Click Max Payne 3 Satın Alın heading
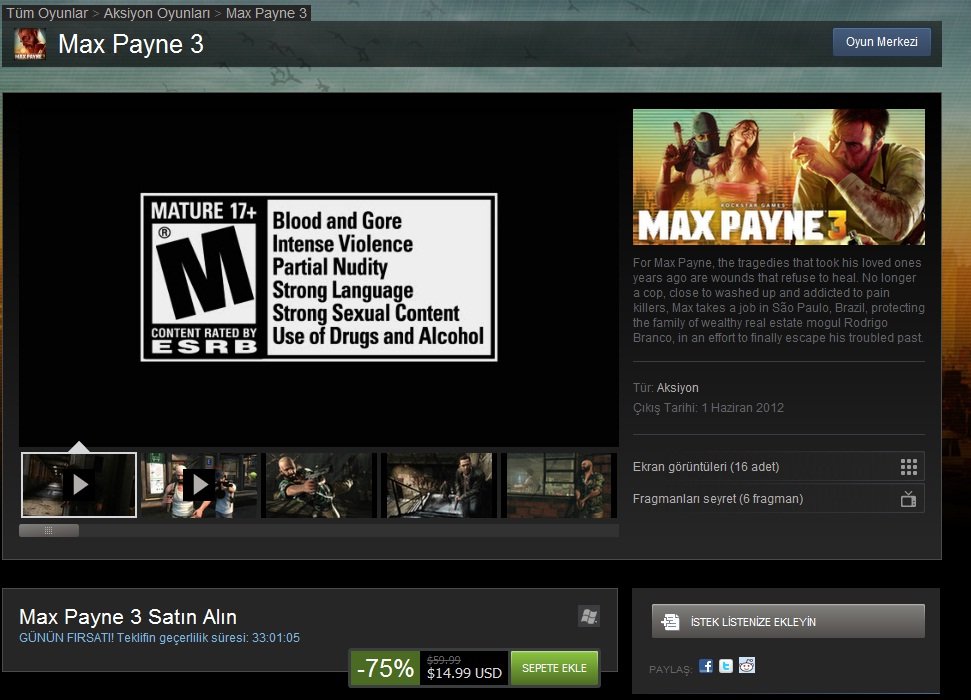This screenshot has height=700, width=971. [x=128, y=616]
